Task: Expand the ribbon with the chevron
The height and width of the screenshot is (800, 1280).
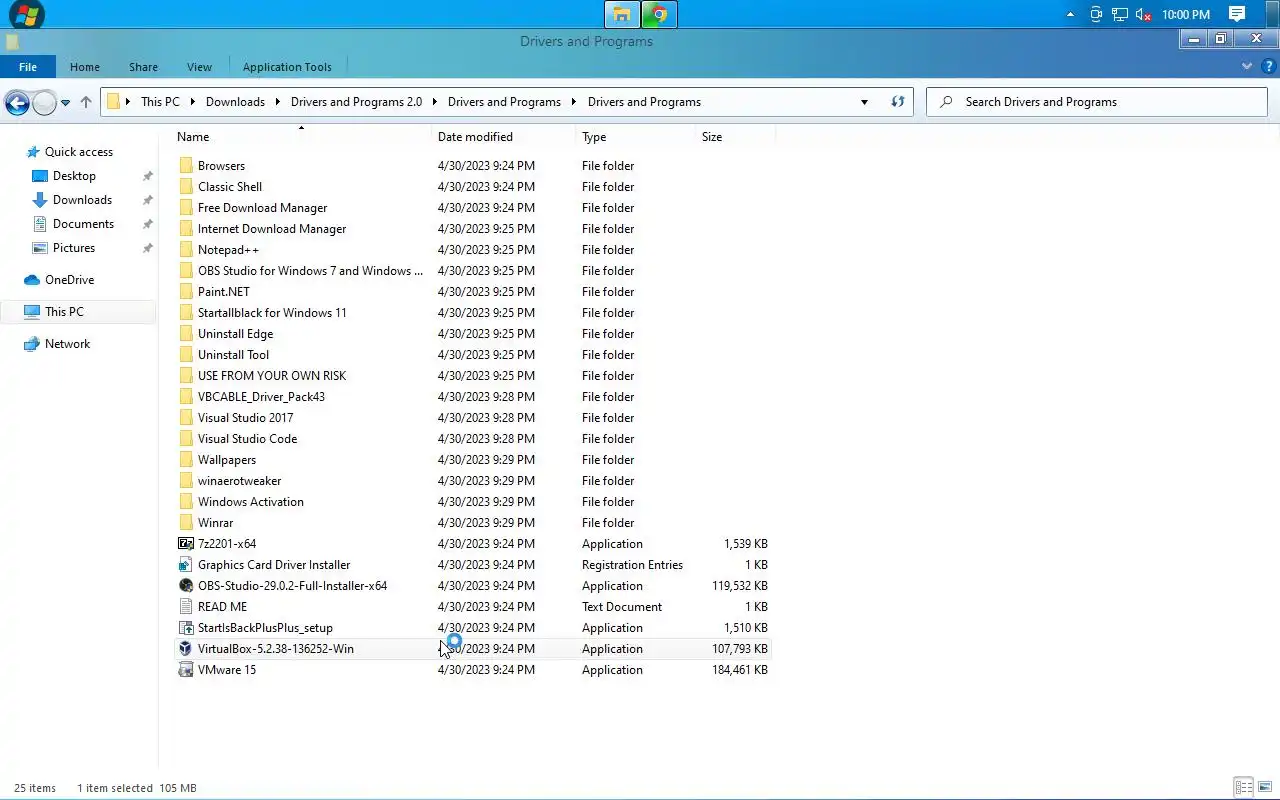Action: [1247, 67]
